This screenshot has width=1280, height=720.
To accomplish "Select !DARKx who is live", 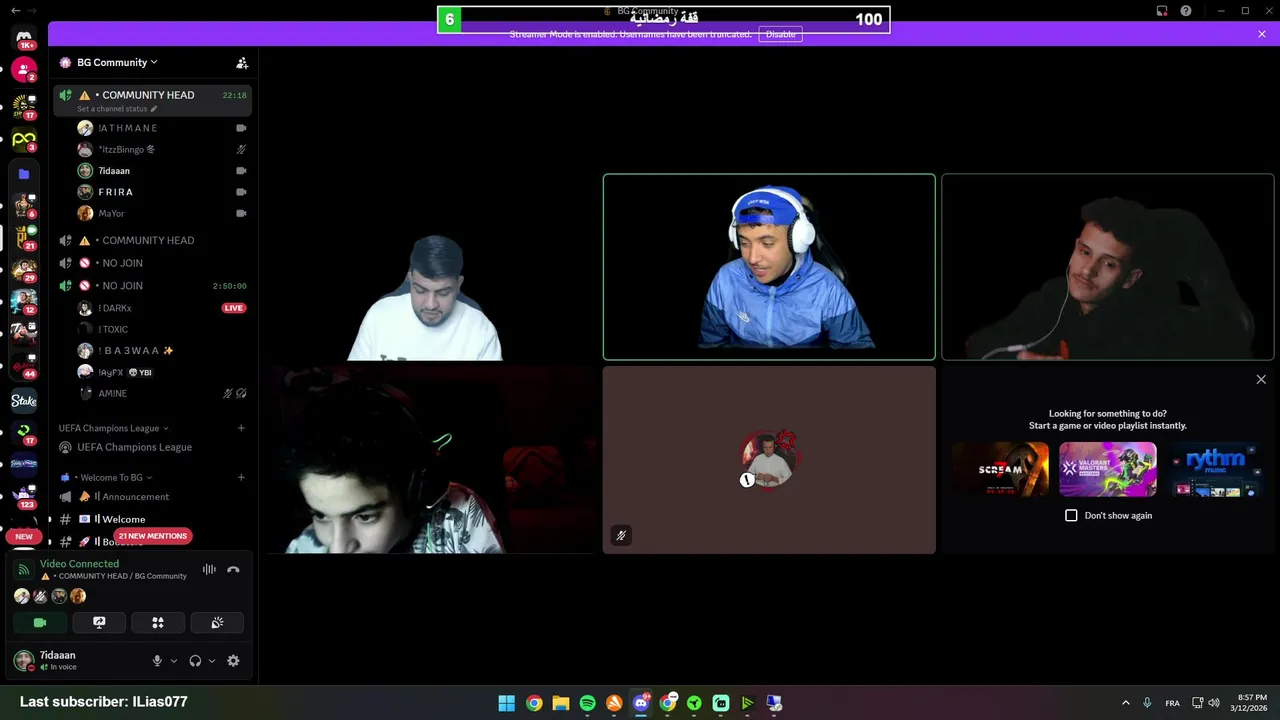I will pyautogui.click(x=162, y=308).
